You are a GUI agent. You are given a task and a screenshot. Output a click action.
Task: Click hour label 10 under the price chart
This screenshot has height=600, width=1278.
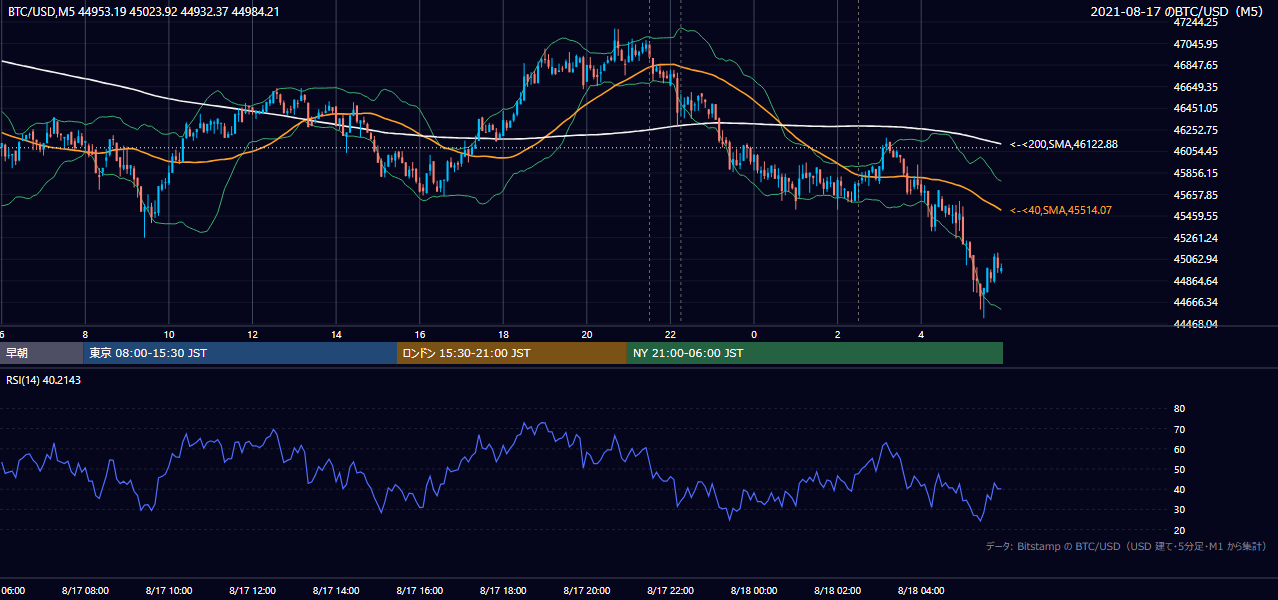pos(169,334)
